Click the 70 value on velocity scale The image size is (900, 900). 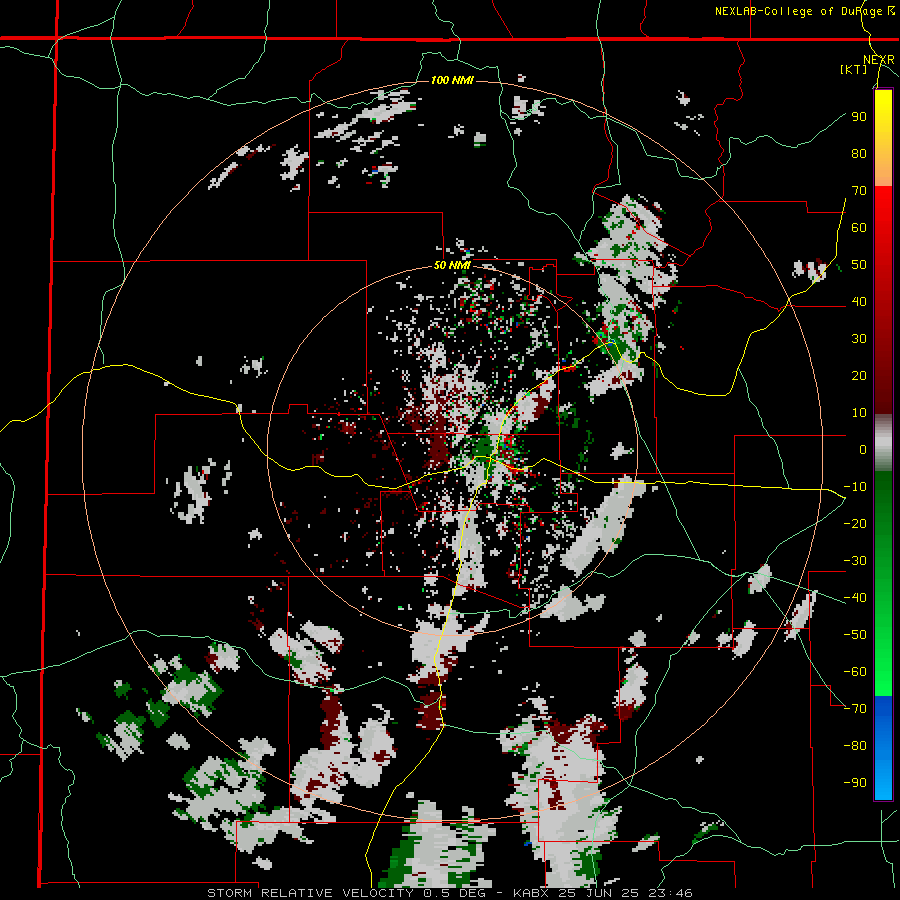point(859,191)
